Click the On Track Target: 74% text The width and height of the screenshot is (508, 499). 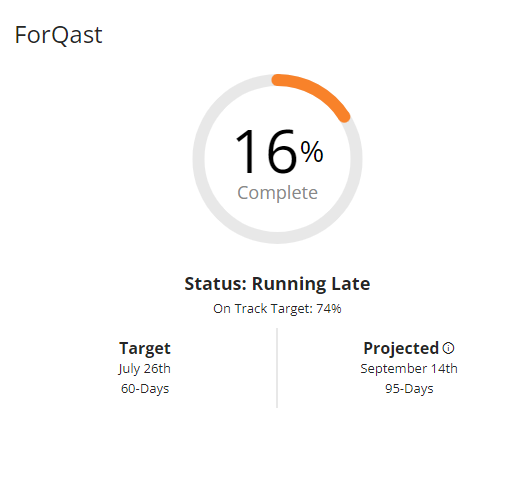277,309
